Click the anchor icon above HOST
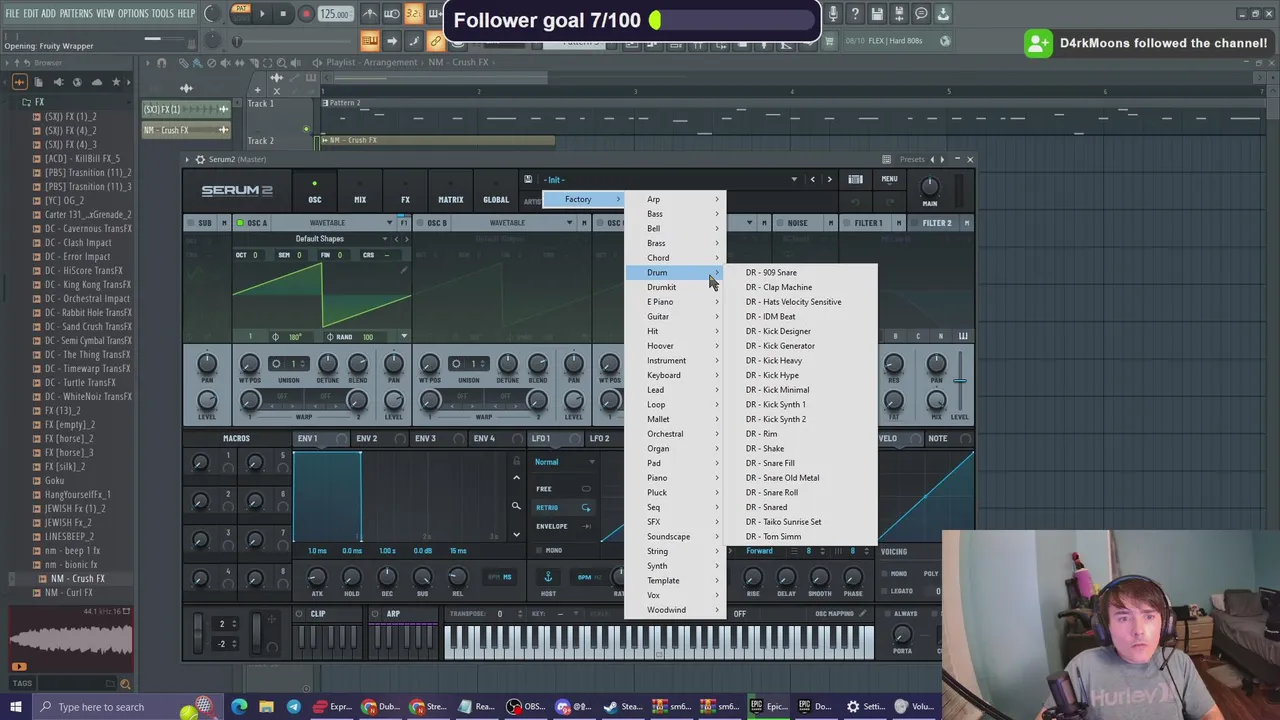The width and height of the screenshot is (1280, 720). 547,576
